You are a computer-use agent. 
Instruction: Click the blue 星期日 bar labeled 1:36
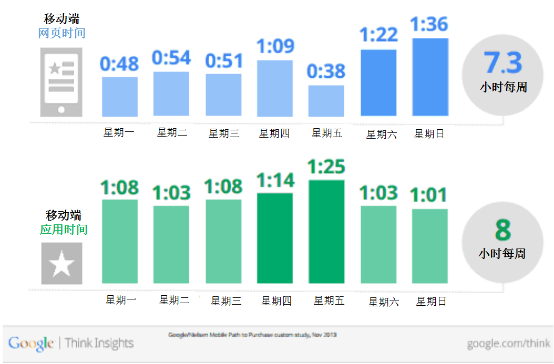point(430,77)
